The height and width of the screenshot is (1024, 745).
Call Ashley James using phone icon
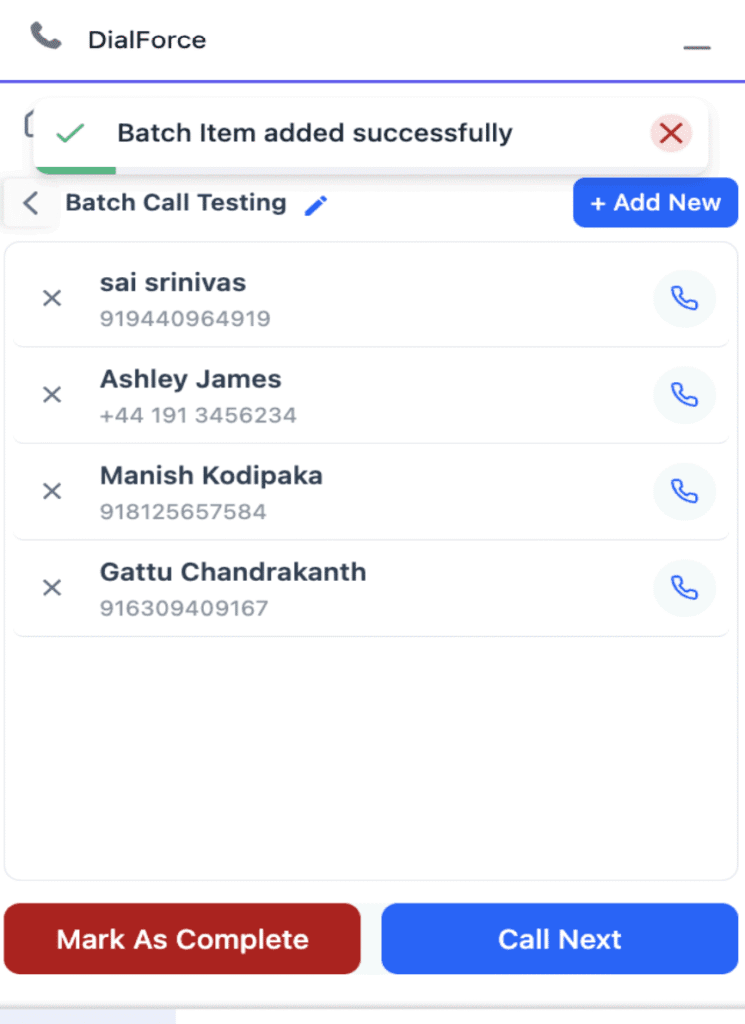pos(684,395)
